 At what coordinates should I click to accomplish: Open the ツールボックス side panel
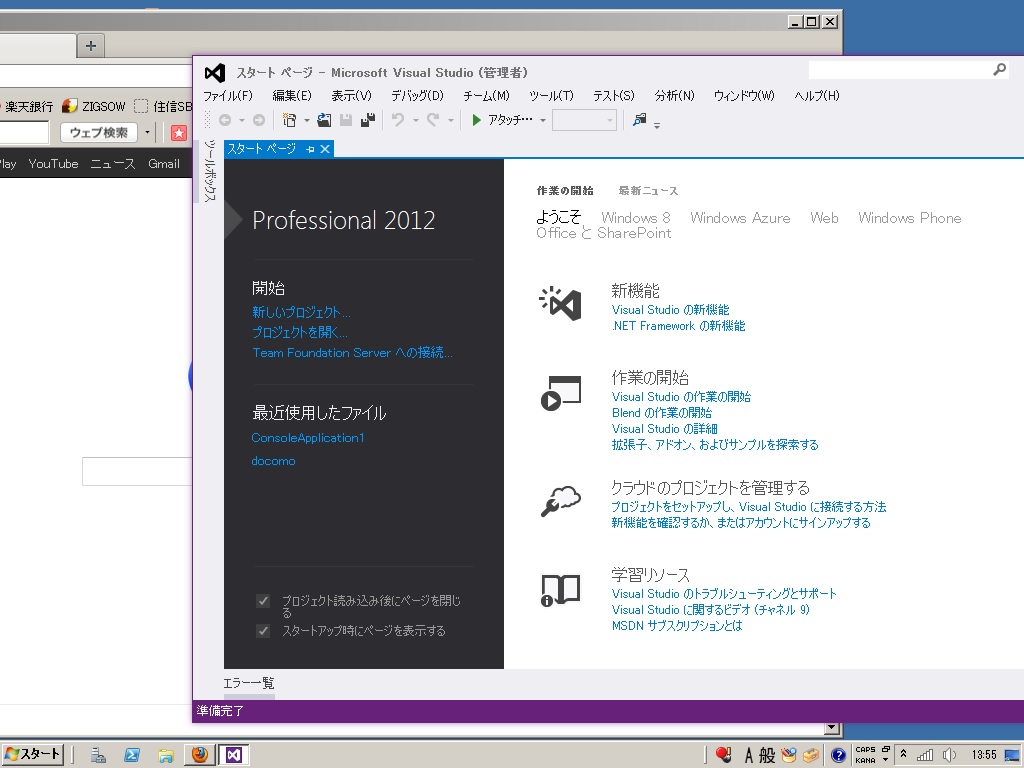point(209,172)
